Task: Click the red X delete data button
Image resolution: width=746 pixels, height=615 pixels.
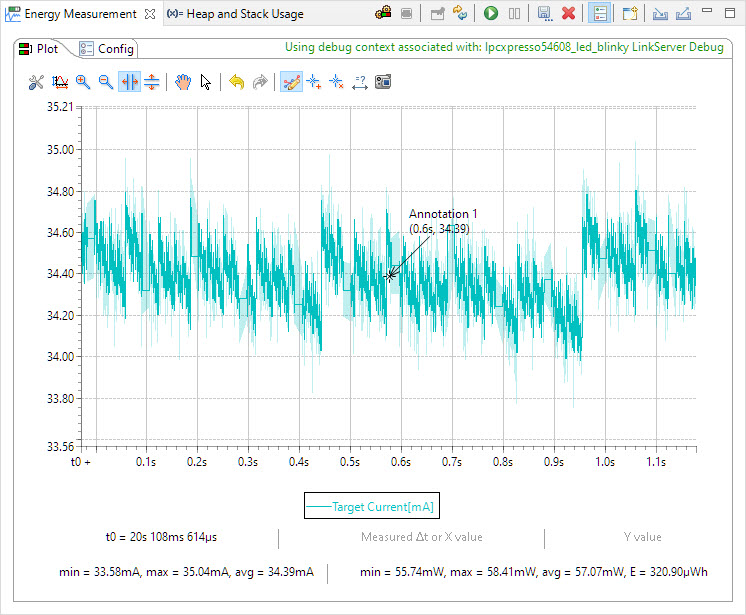Action: point(568,14)
